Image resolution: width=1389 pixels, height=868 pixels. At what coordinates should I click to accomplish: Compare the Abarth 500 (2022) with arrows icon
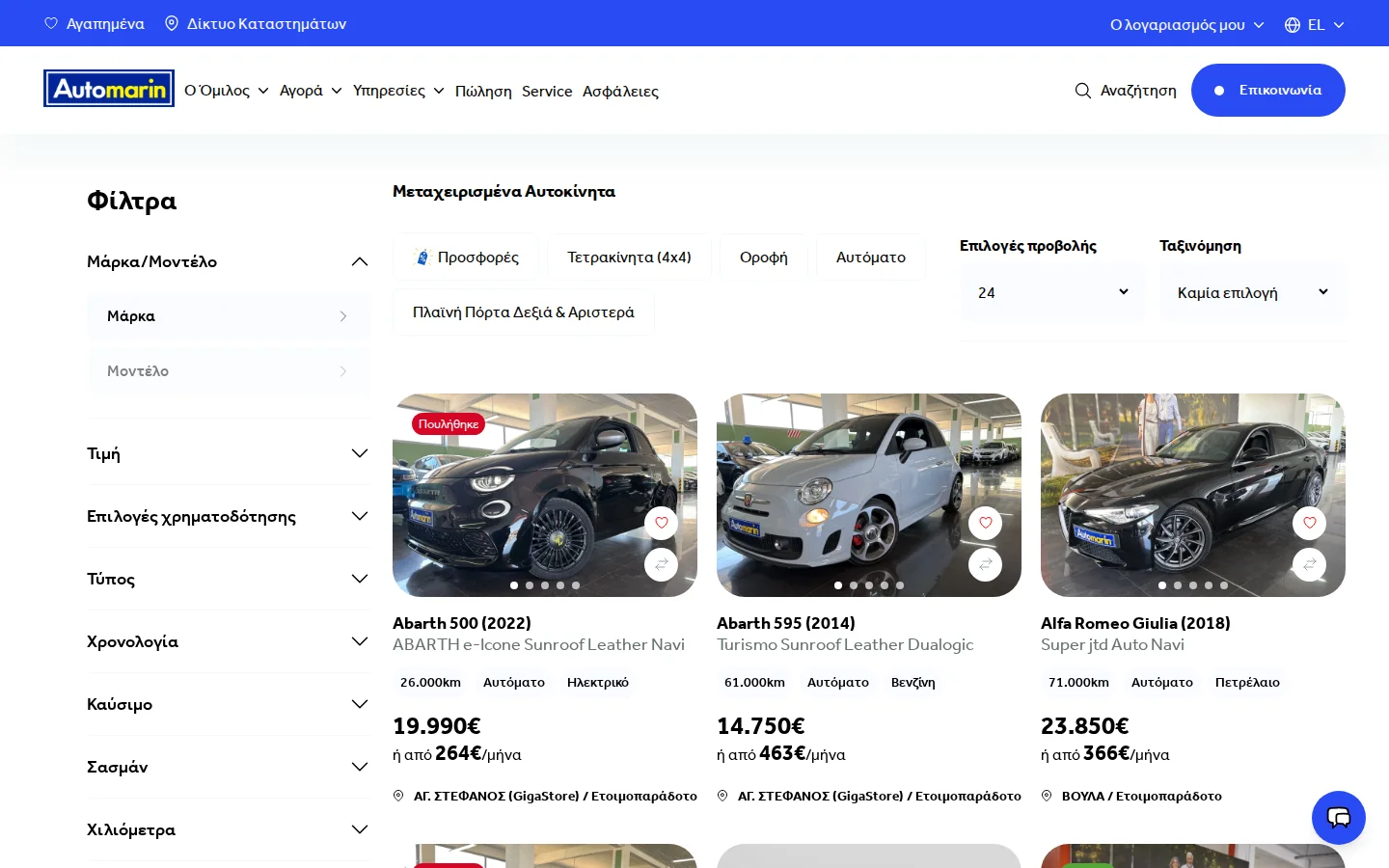click(662, 564)
